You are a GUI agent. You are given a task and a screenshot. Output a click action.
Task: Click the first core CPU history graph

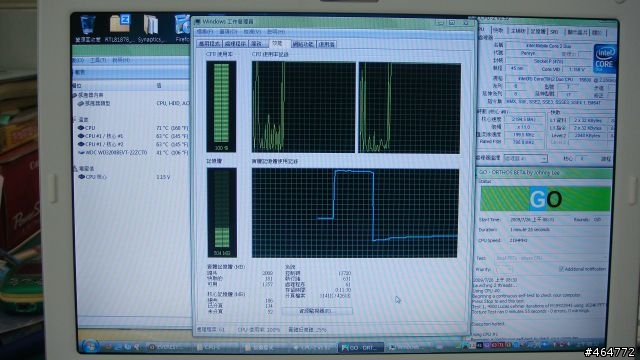[x=304, y=107]
